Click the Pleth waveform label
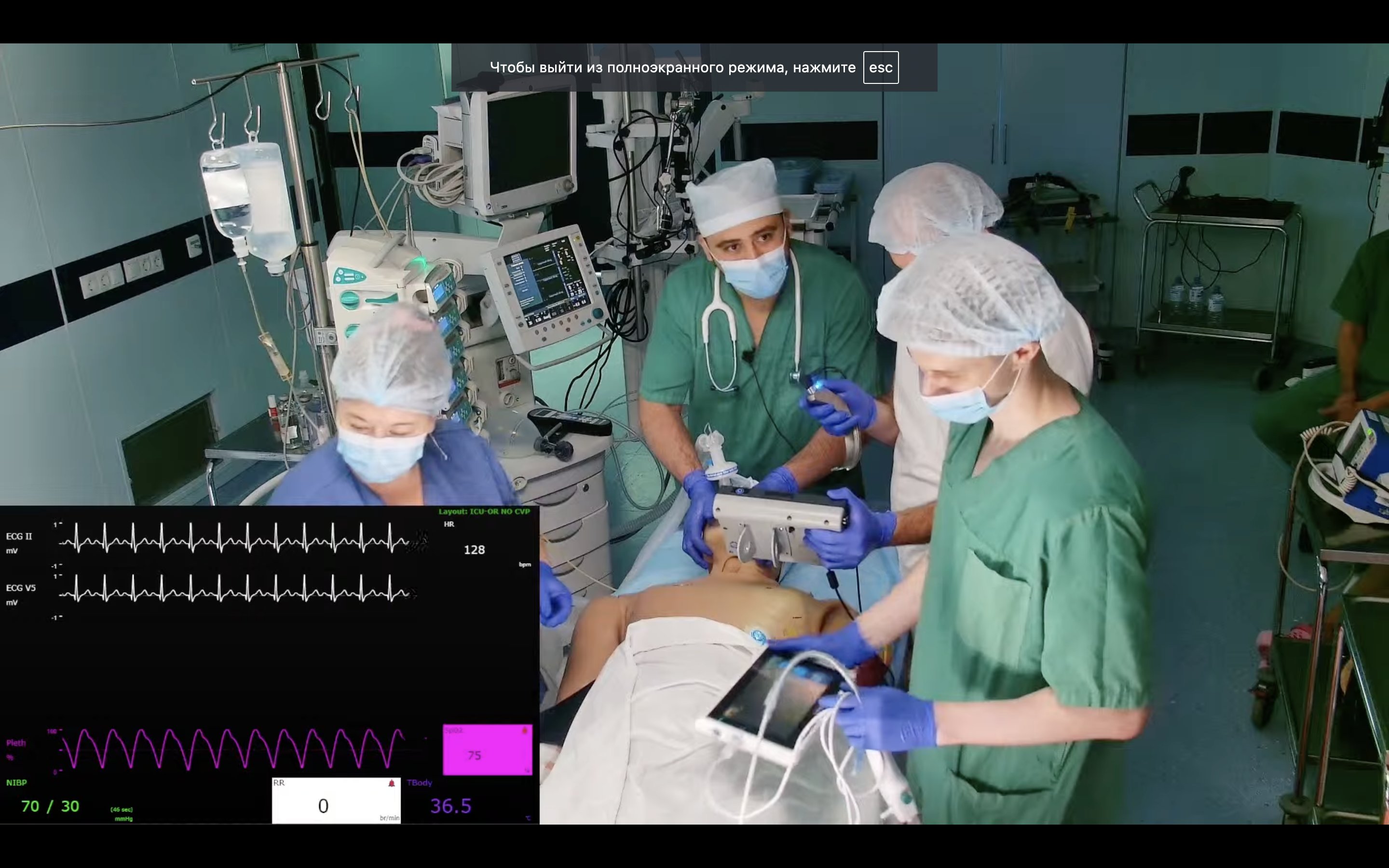 coord(16,743)
